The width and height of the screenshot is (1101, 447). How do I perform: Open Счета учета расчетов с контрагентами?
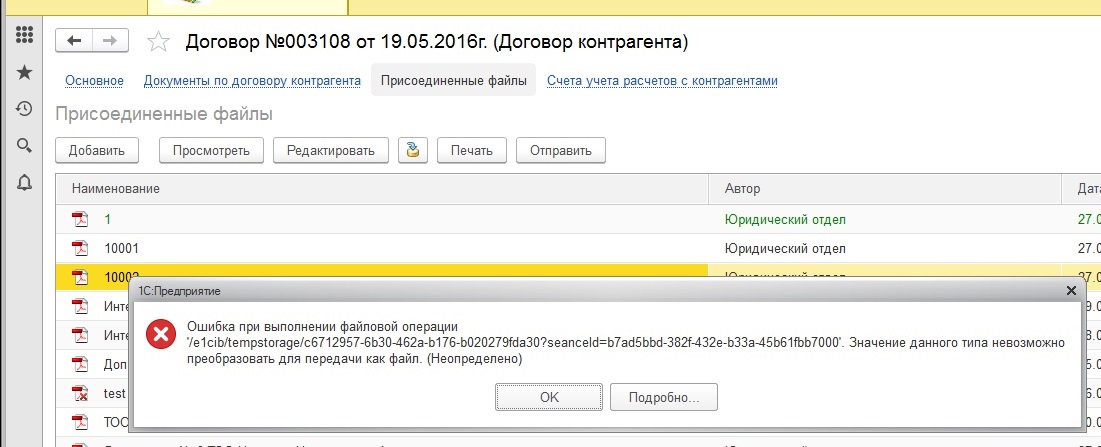(x=662, y=81)
